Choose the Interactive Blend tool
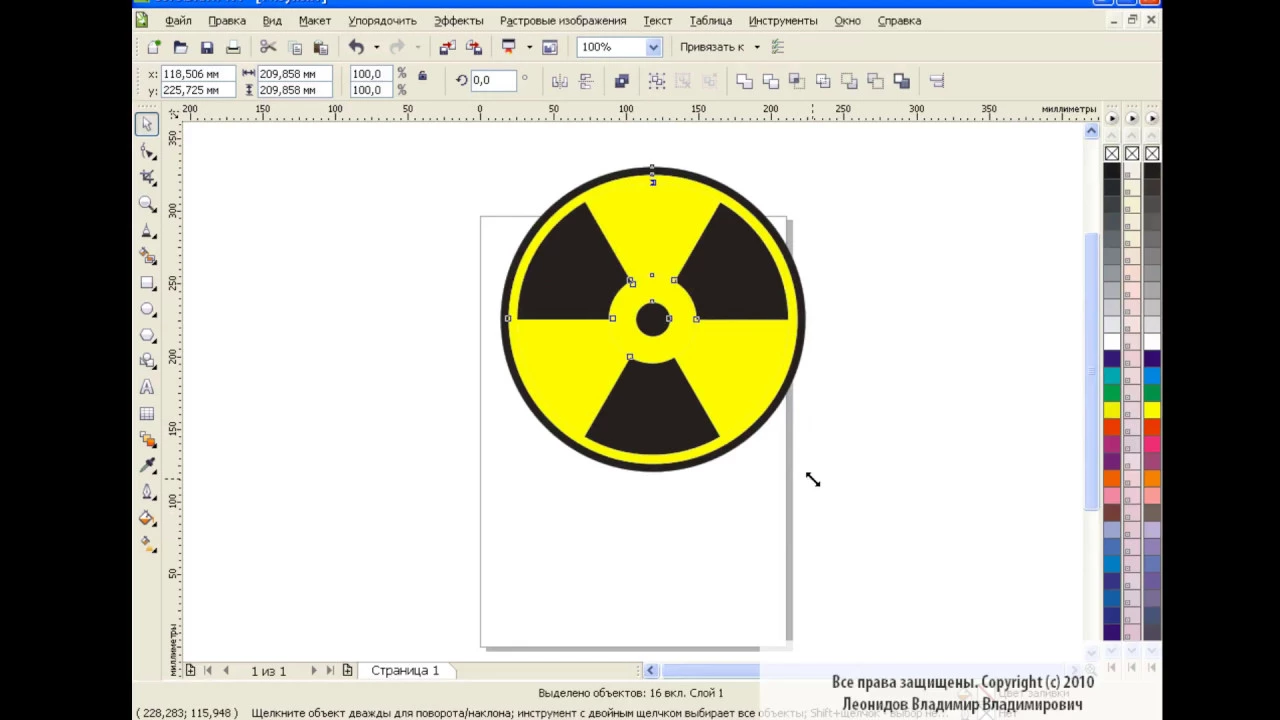 148,439
